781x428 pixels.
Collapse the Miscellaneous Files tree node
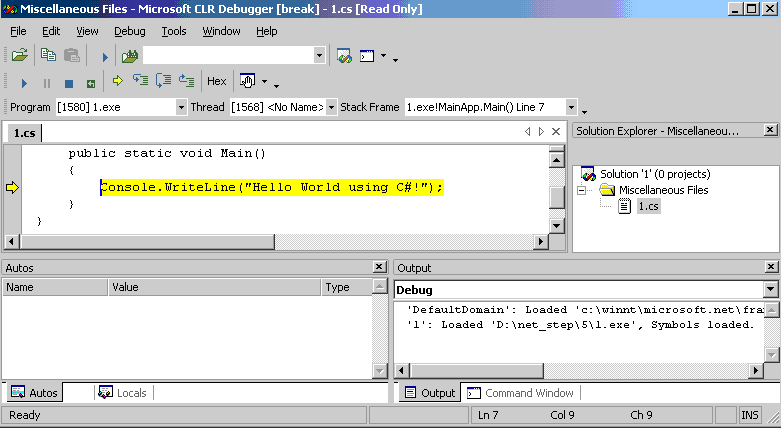click(581, 190)
